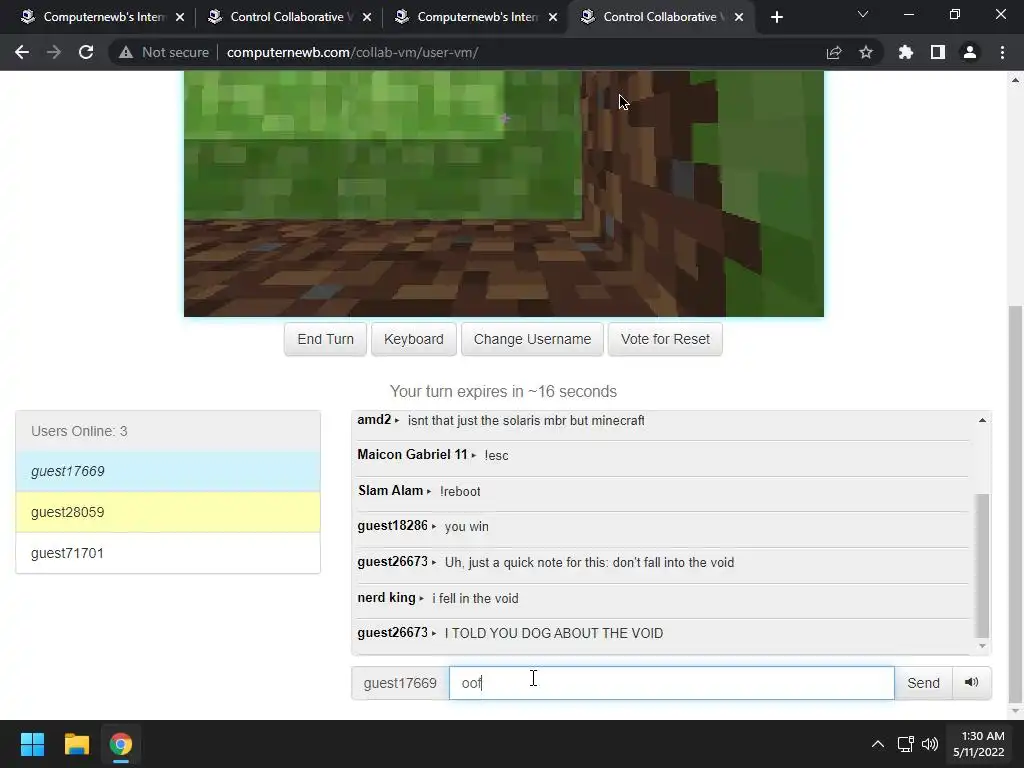Click the guest17669 username label by chat input
The image size is (1024, 768).
[400, 683]
